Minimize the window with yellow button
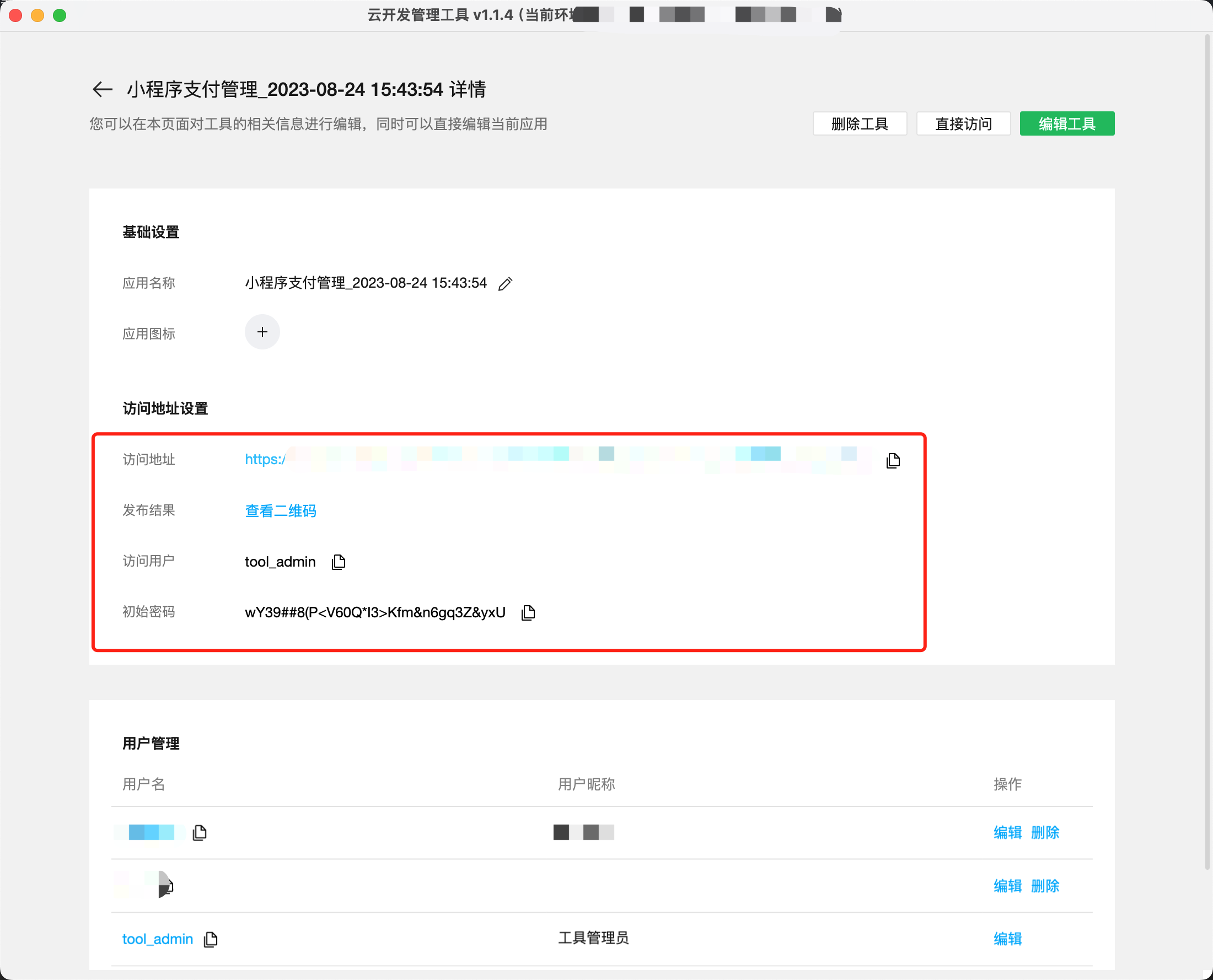This screenshot has height=980, width=1213. point(37,15)
